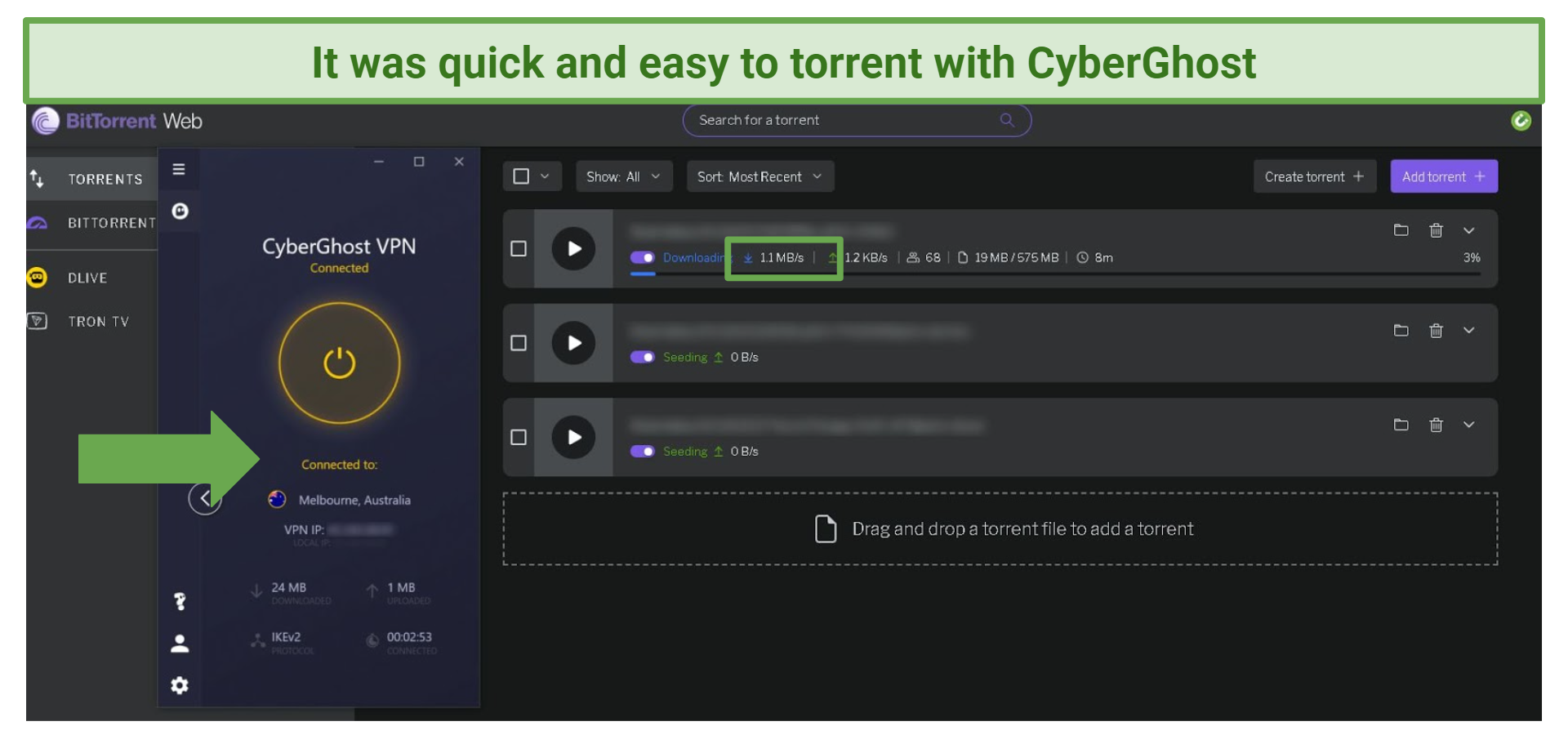Toggle the second torrent's seeding switch
This screenshot has width=1568, height=735.
click(x=643, y=357)
